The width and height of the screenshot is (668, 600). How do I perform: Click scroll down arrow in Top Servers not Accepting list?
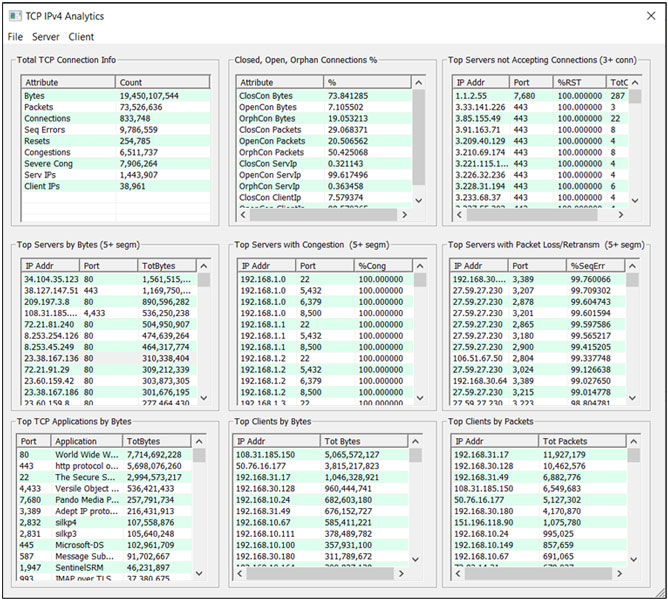click(x=635, y=200)
